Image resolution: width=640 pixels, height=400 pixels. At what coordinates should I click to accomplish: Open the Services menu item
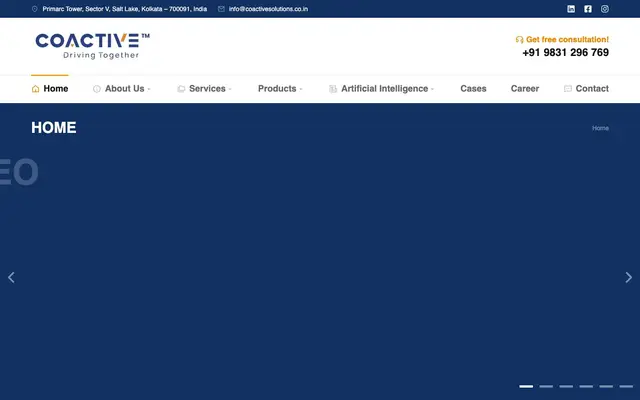click(207, 89)
